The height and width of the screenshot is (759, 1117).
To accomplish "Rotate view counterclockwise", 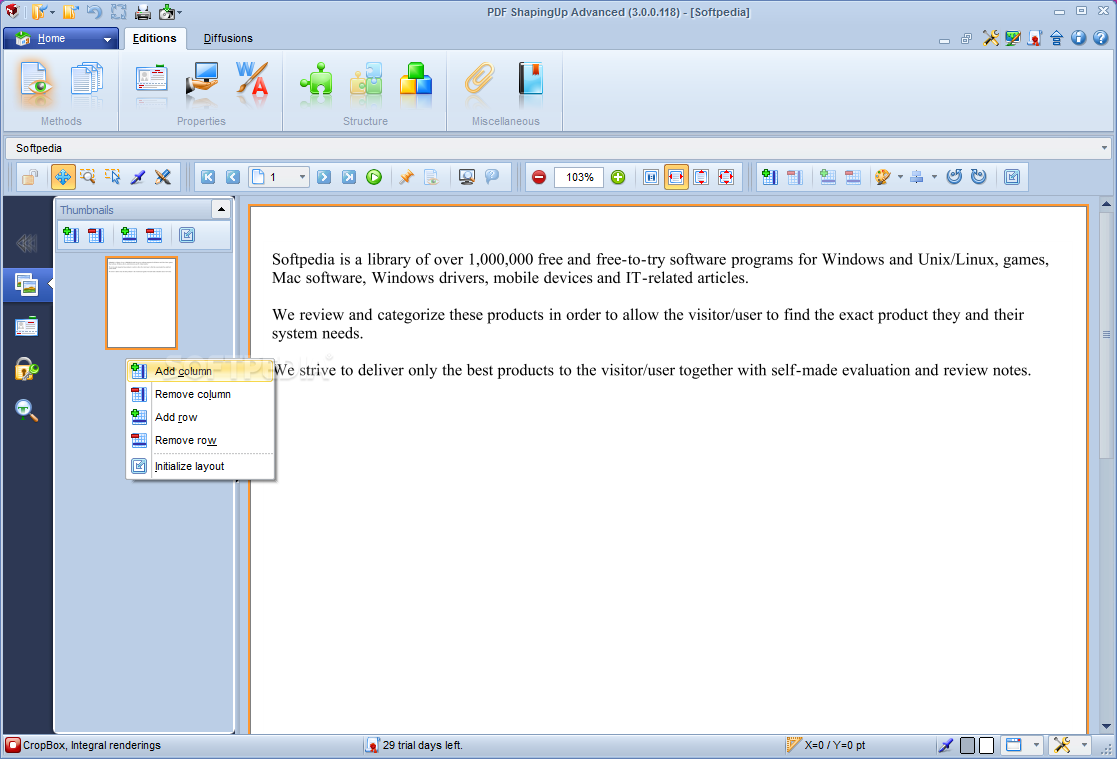I will point(955,177).
